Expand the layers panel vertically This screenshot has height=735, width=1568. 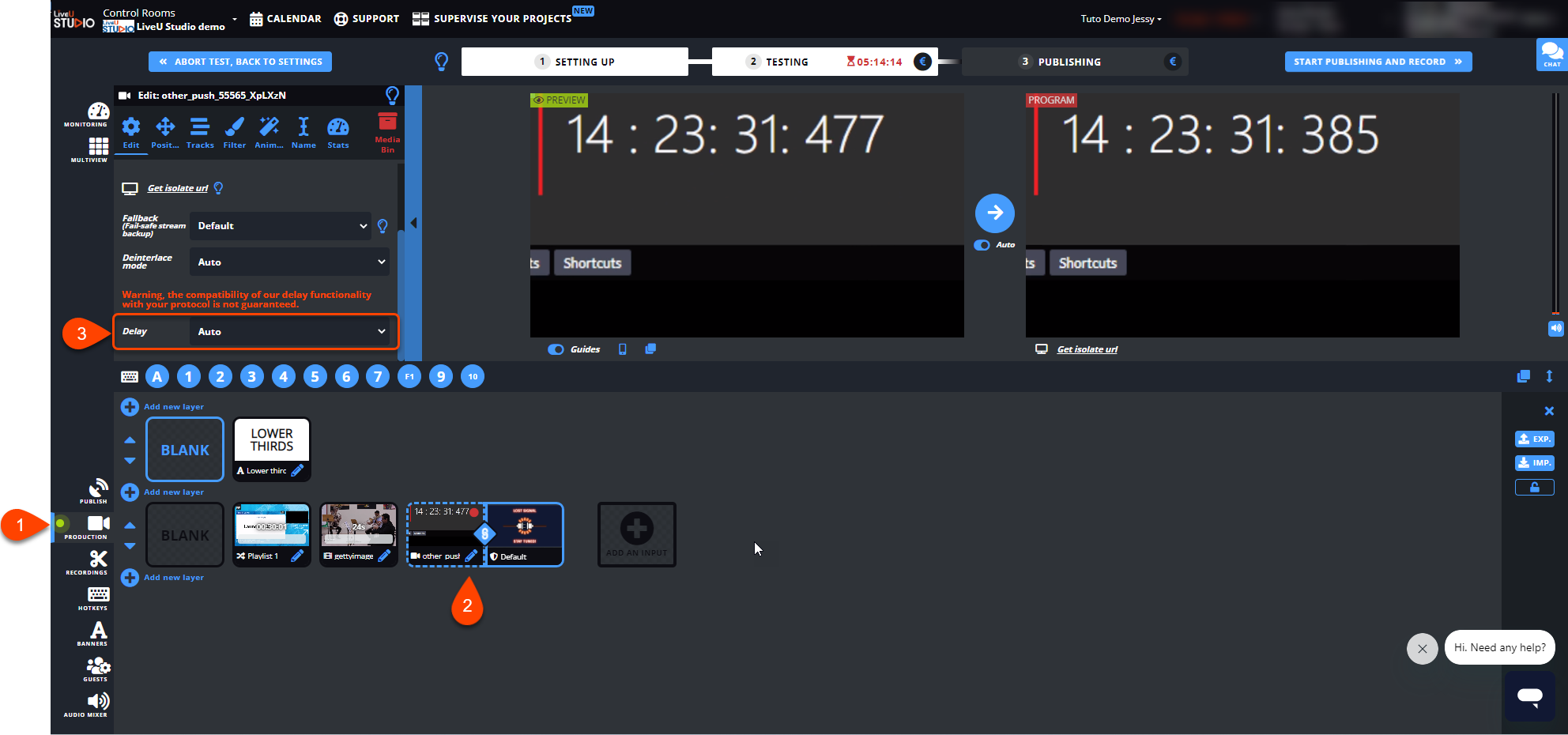coord(1549,377)
